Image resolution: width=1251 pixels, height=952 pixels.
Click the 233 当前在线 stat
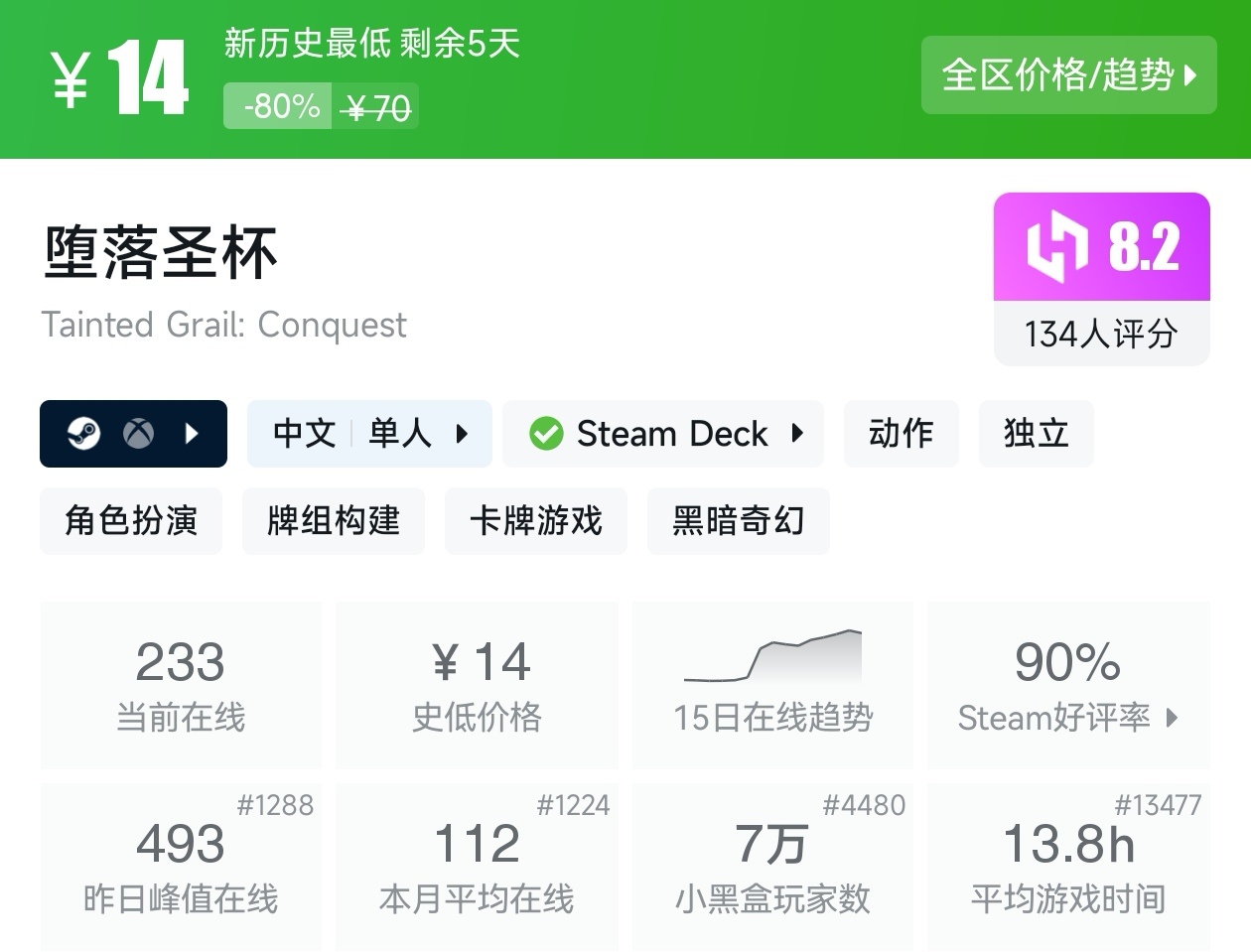tap(181, 684)
